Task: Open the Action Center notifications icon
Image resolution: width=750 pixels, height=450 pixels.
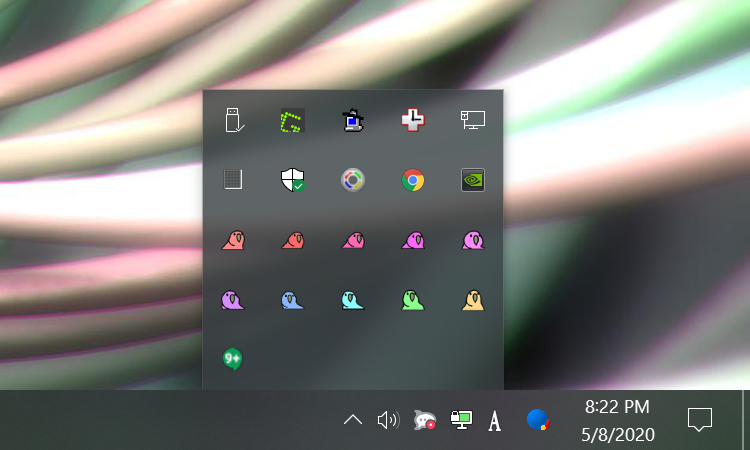Action: click(x=700, y=420)
